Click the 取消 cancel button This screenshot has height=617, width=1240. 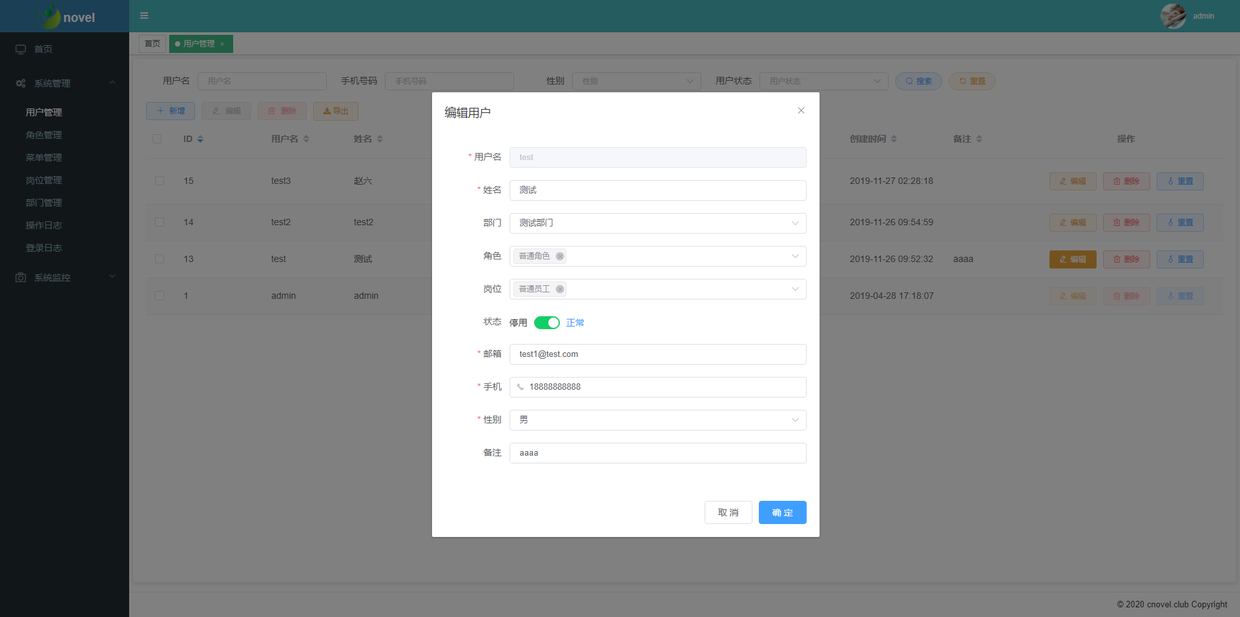click(x=728, y=512)
